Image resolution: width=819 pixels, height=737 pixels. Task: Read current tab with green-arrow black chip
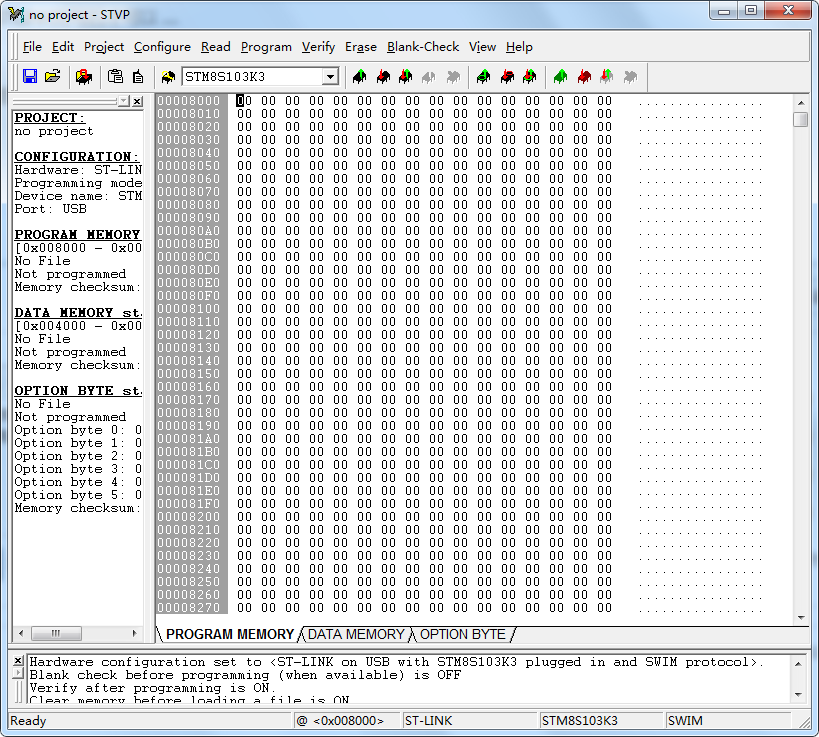tap(359, 77)
